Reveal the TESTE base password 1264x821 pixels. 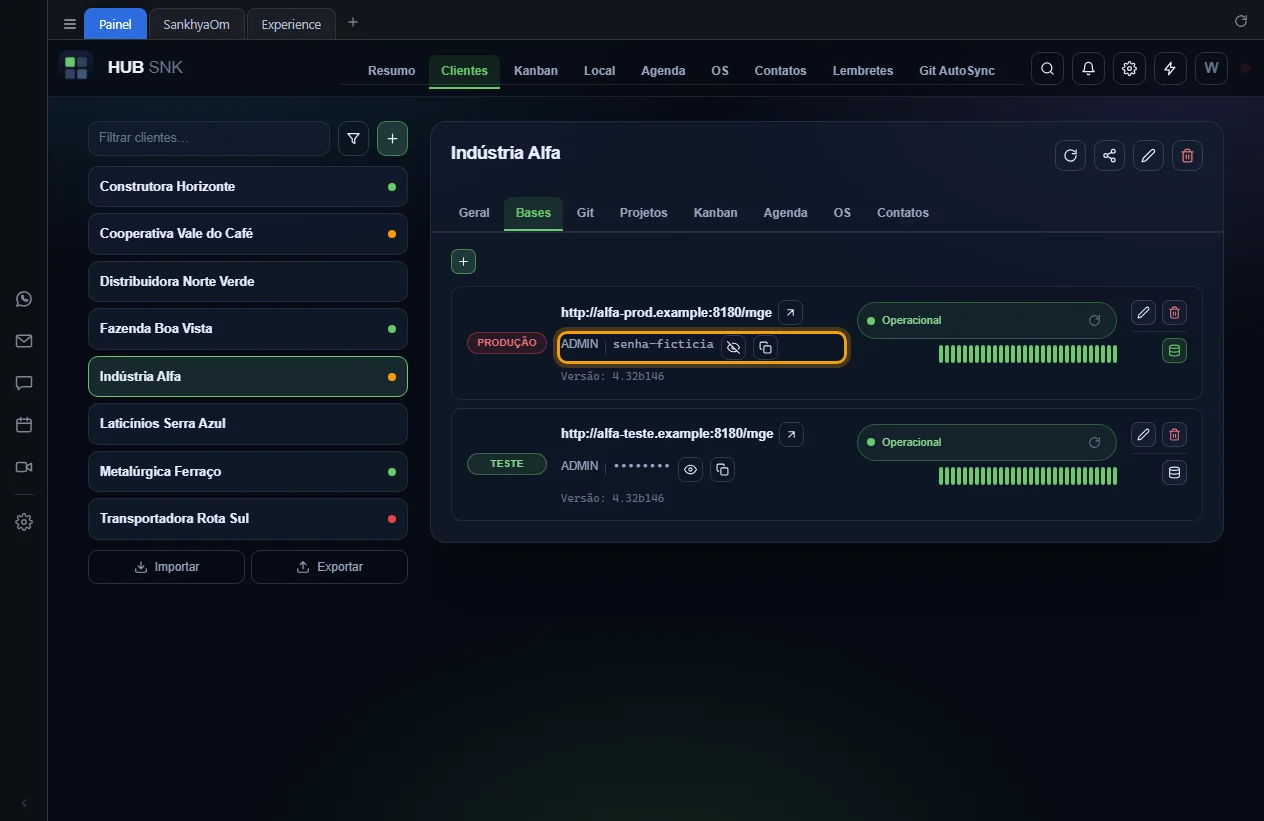click(x=690, y=469)
